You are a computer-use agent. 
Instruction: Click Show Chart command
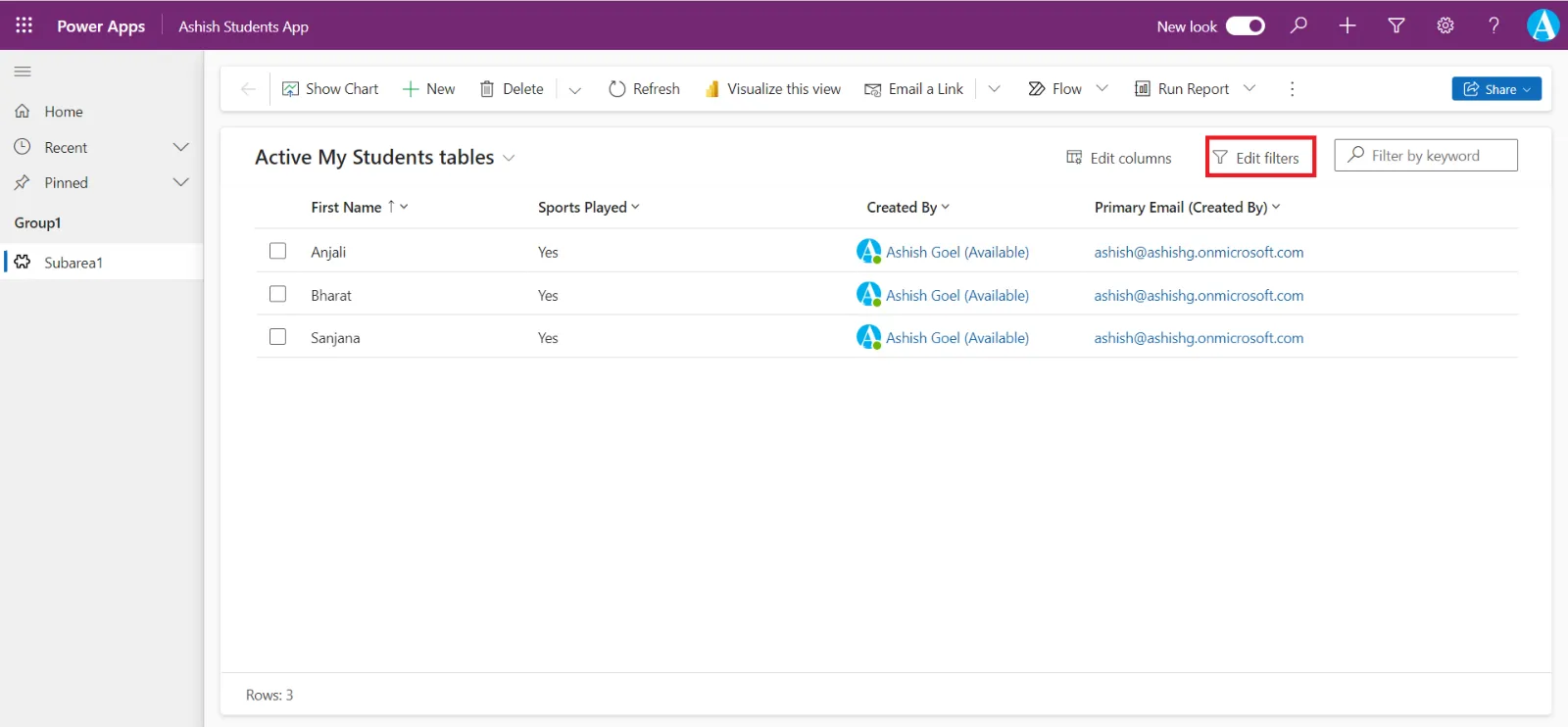click(330, 89)
